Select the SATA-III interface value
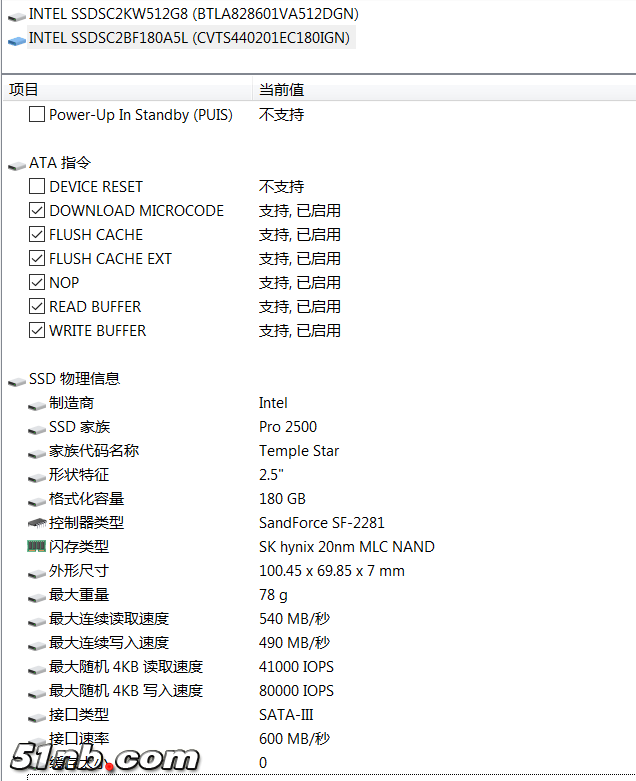This screenshot has height=781, width=636. [x=286, y=715]
